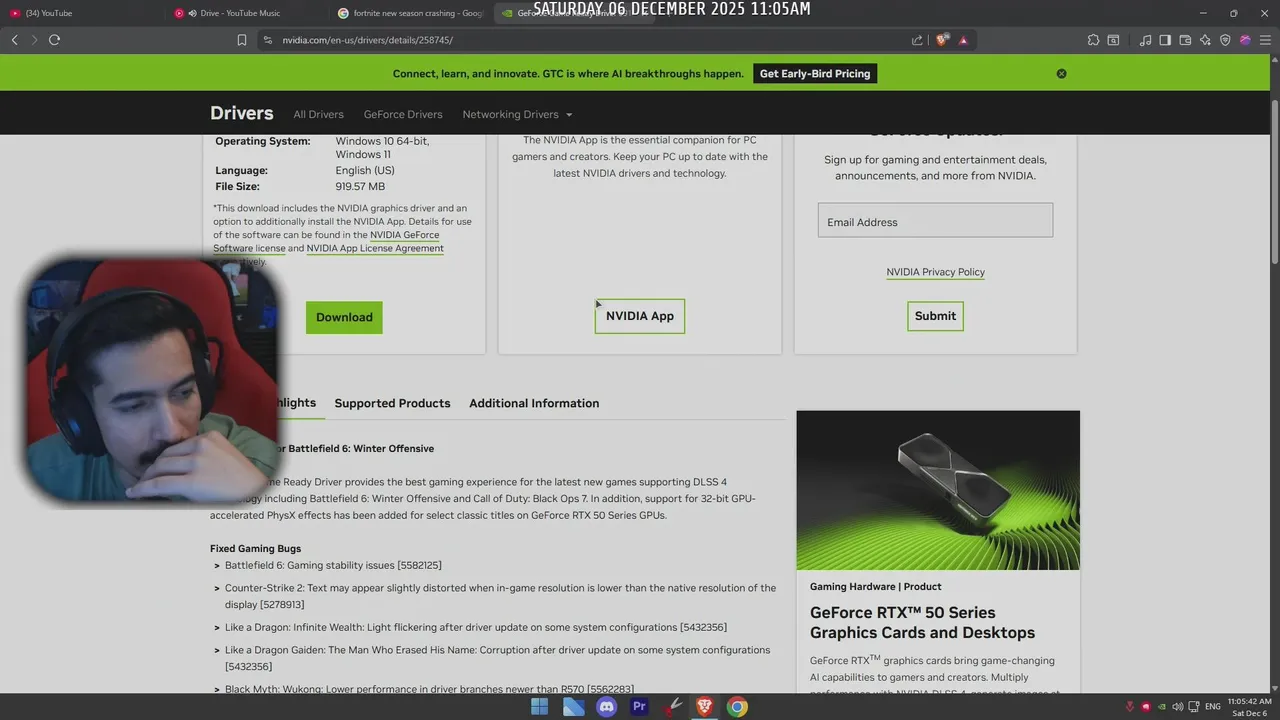Go back with the browser back arrow
This screenshot has height=720, width=1280.
click(x=14, y=40)
